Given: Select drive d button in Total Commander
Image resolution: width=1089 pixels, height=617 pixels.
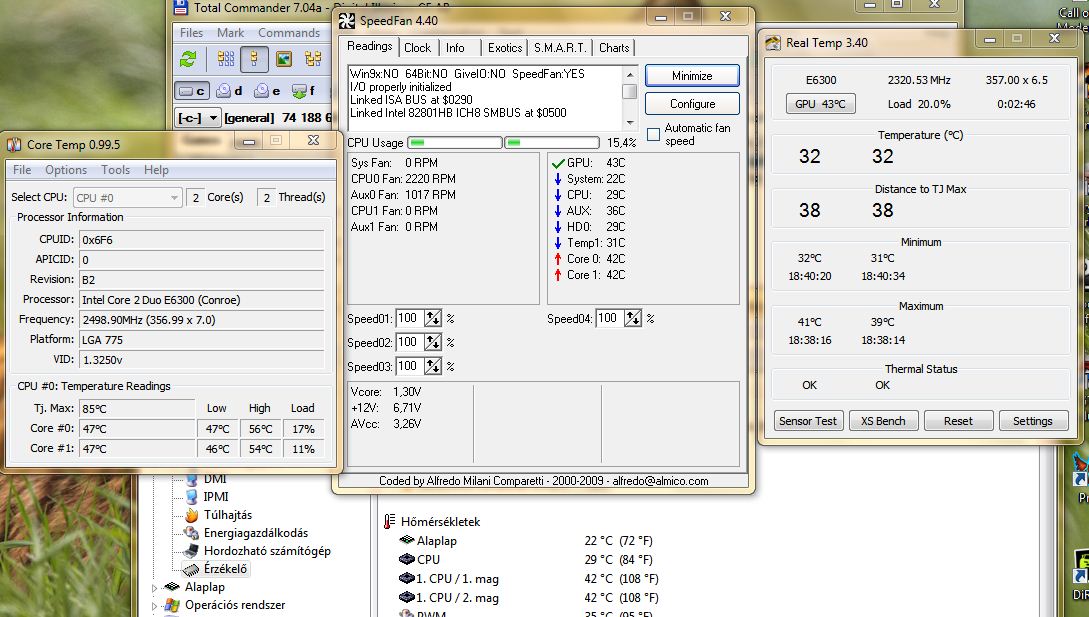Looking at the screenshot, I should pyautogui.click(x=229, y=91).
